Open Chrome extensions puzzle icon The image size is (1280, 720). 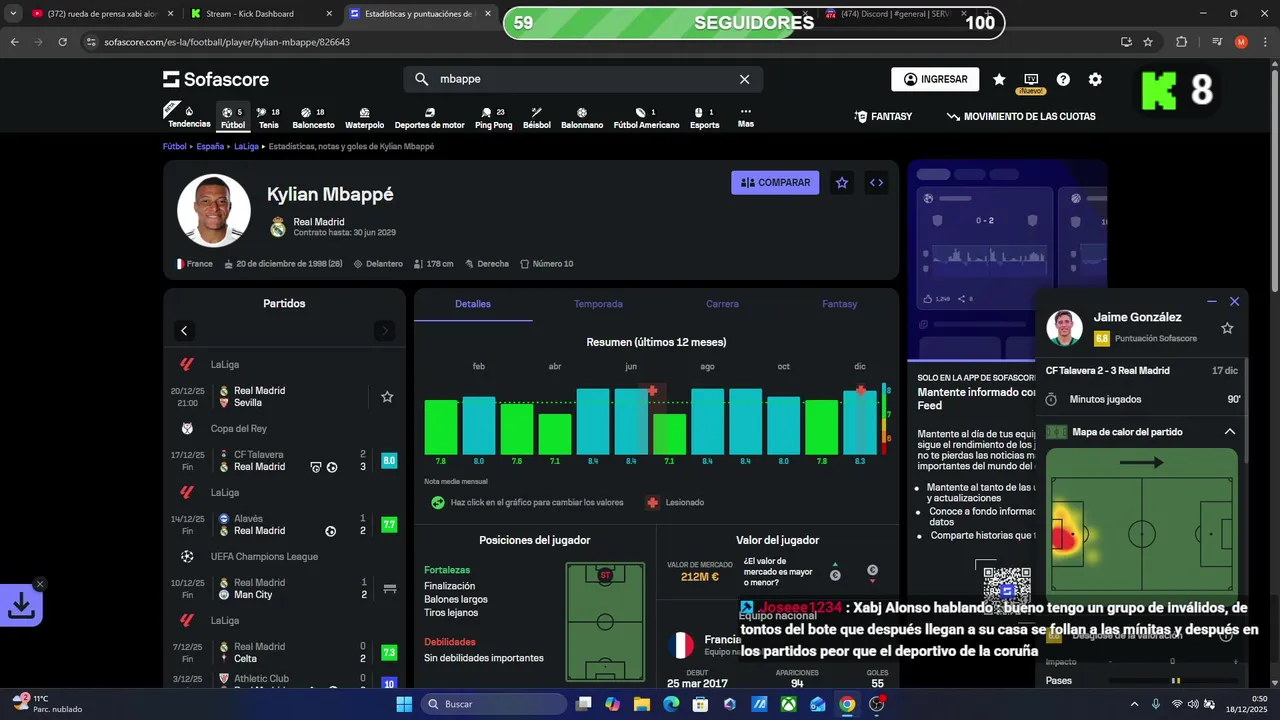pyautogui.click(x=1182, y=42)
